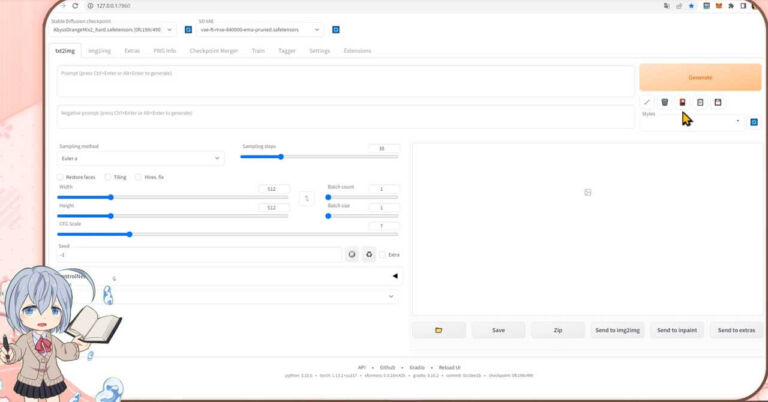Enable the Restore faces checkbox
The height and width of the screenshot is (402, 768).
61,177
